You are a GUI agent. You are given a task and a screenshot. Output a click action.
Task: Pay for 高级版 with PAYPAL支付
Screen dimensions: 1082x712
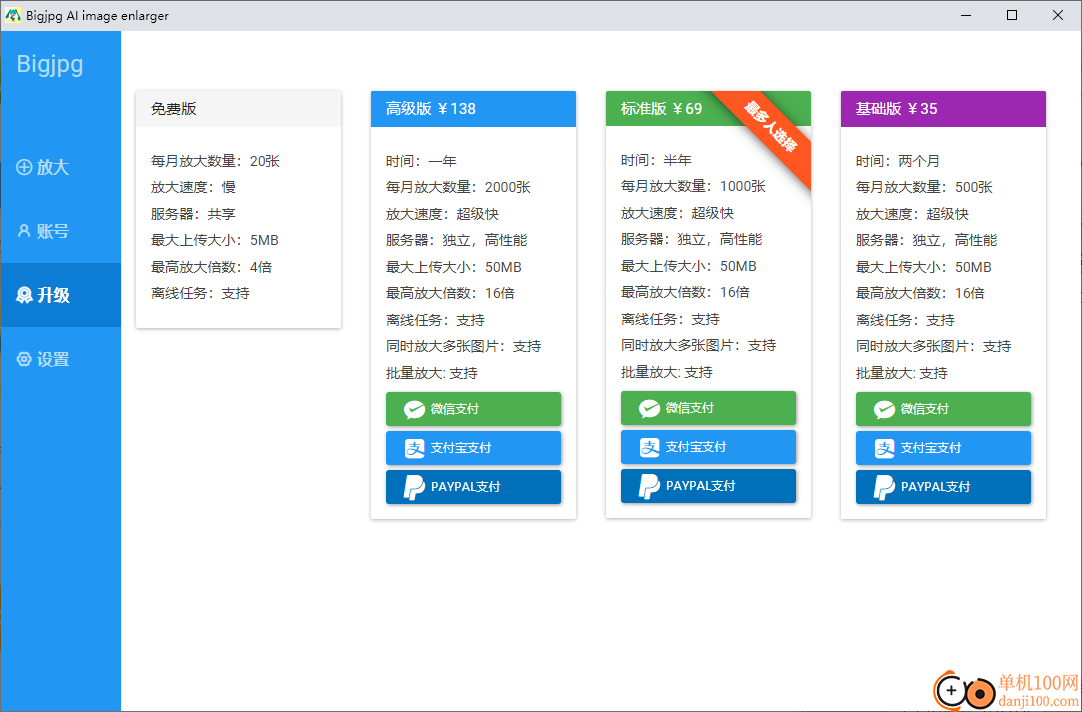pos(473,487)
